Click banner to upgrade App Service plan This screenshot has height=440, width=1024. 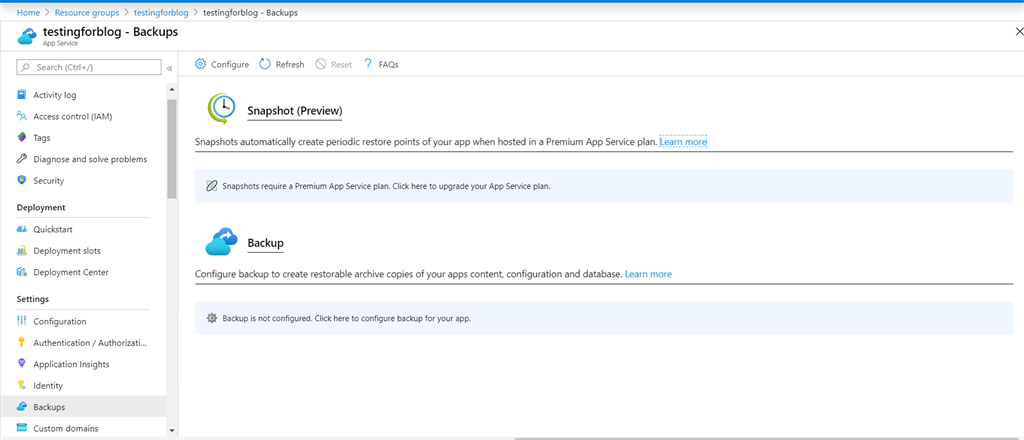coord(385,186)
